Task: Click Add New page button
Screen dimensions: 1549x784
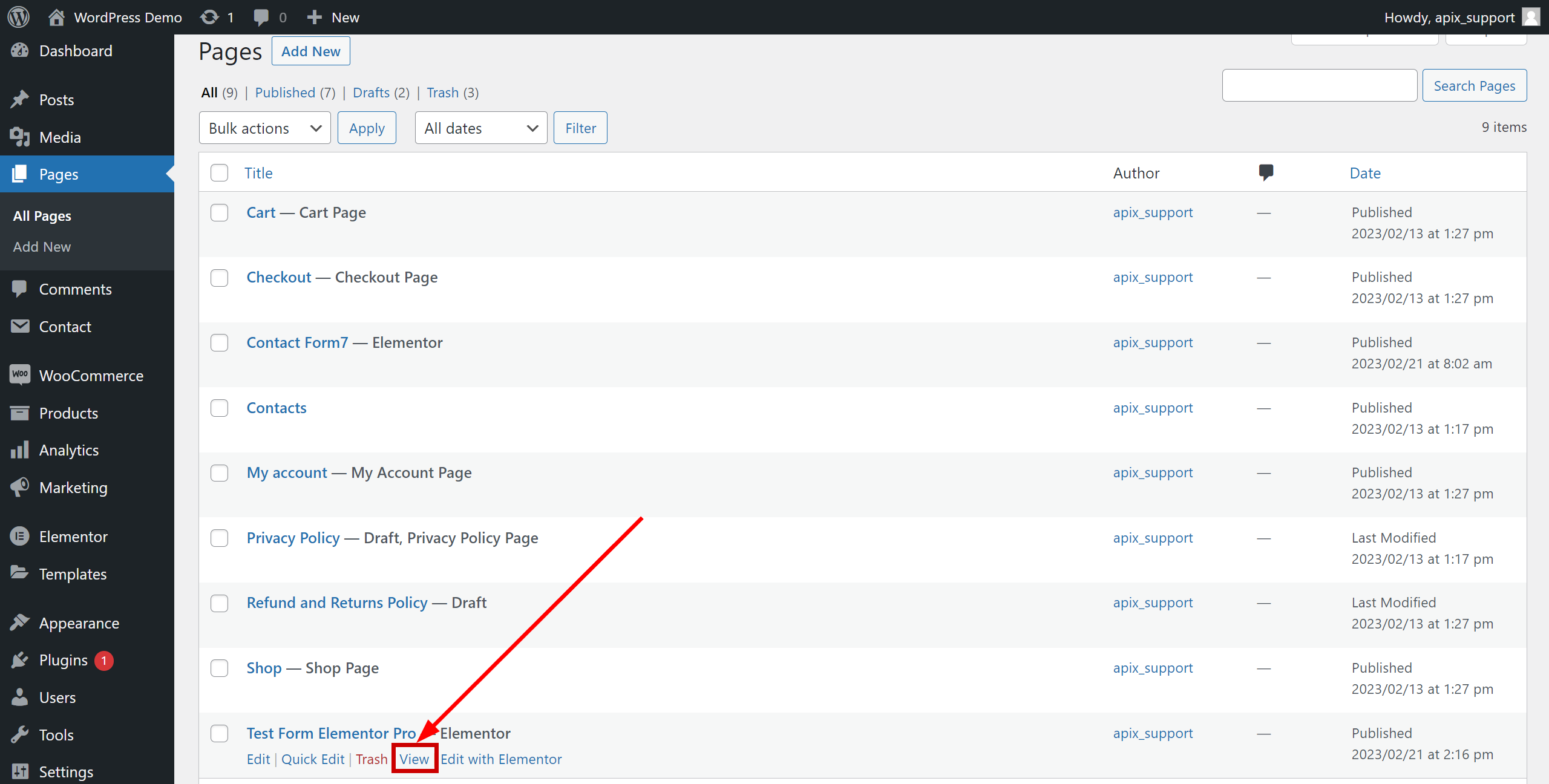Action: point(311,52)
